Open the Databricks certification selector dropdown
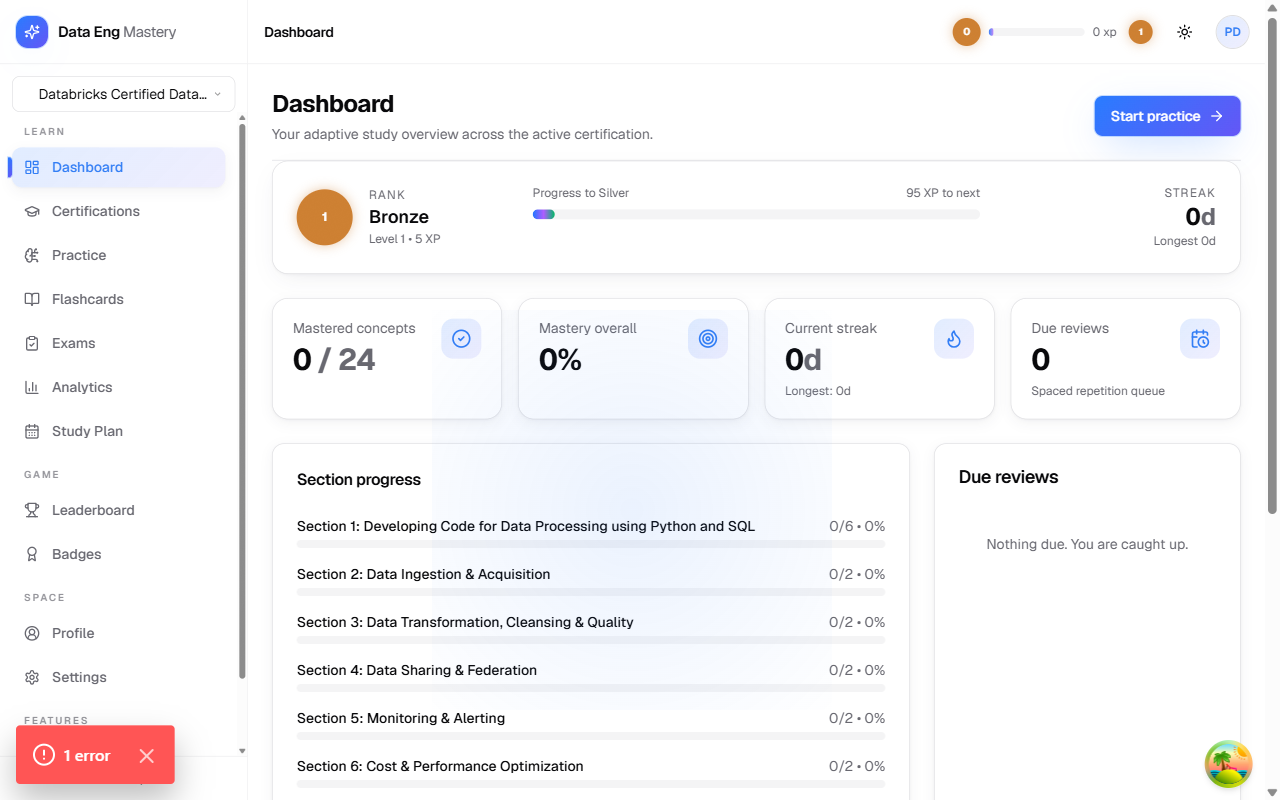Viewport: 1280px width, 800px height. coord(124,94)
